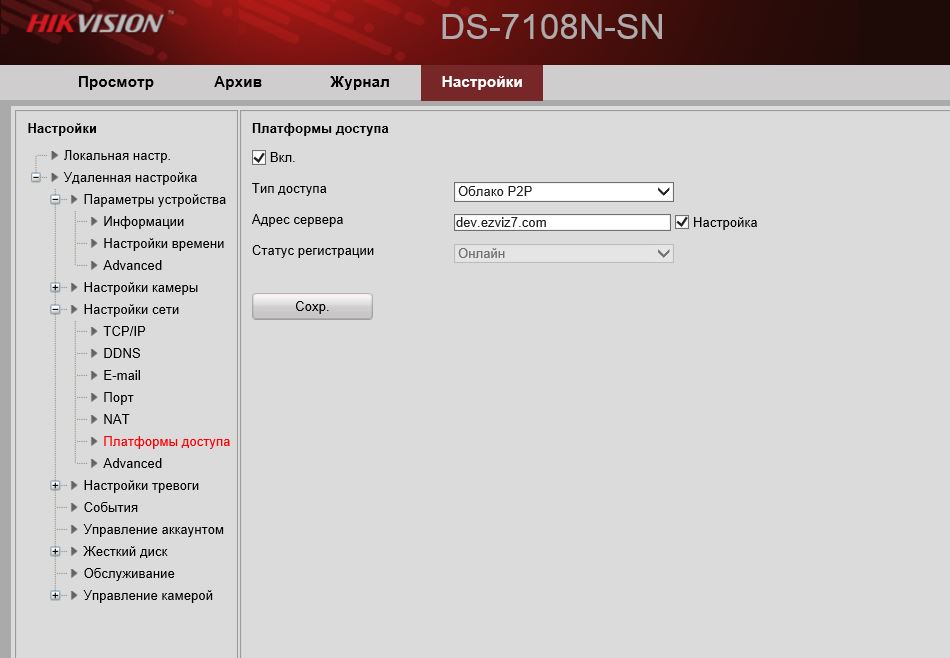Expand the Настройки камеры node

(55, 287)
